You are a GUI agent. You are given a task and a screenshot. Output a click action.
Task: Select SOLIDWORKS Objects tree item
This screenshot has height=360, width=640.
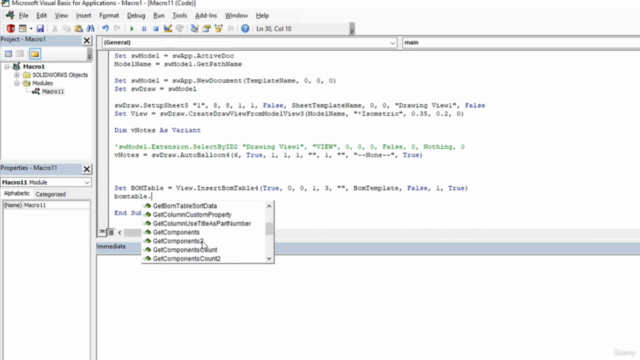click(x=60, y=75)
